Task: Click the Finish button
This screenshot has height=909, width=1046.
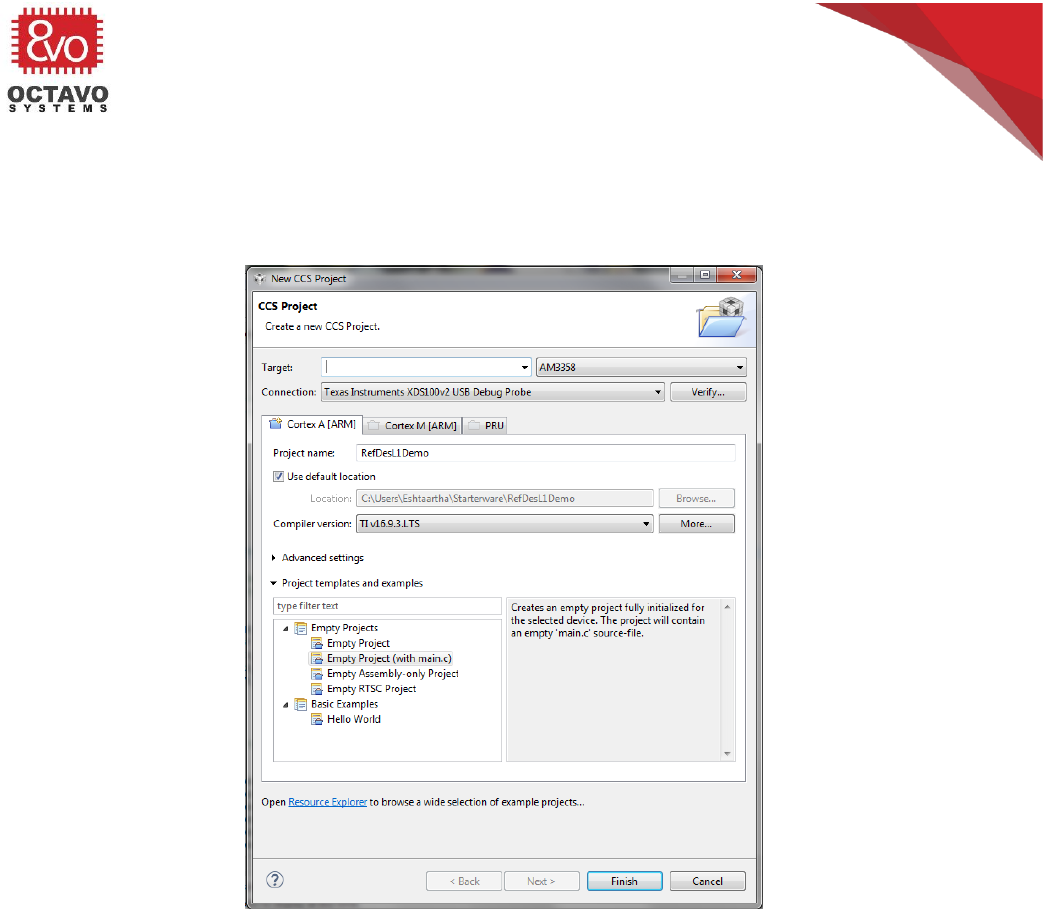Action: [x=624, y=881]
